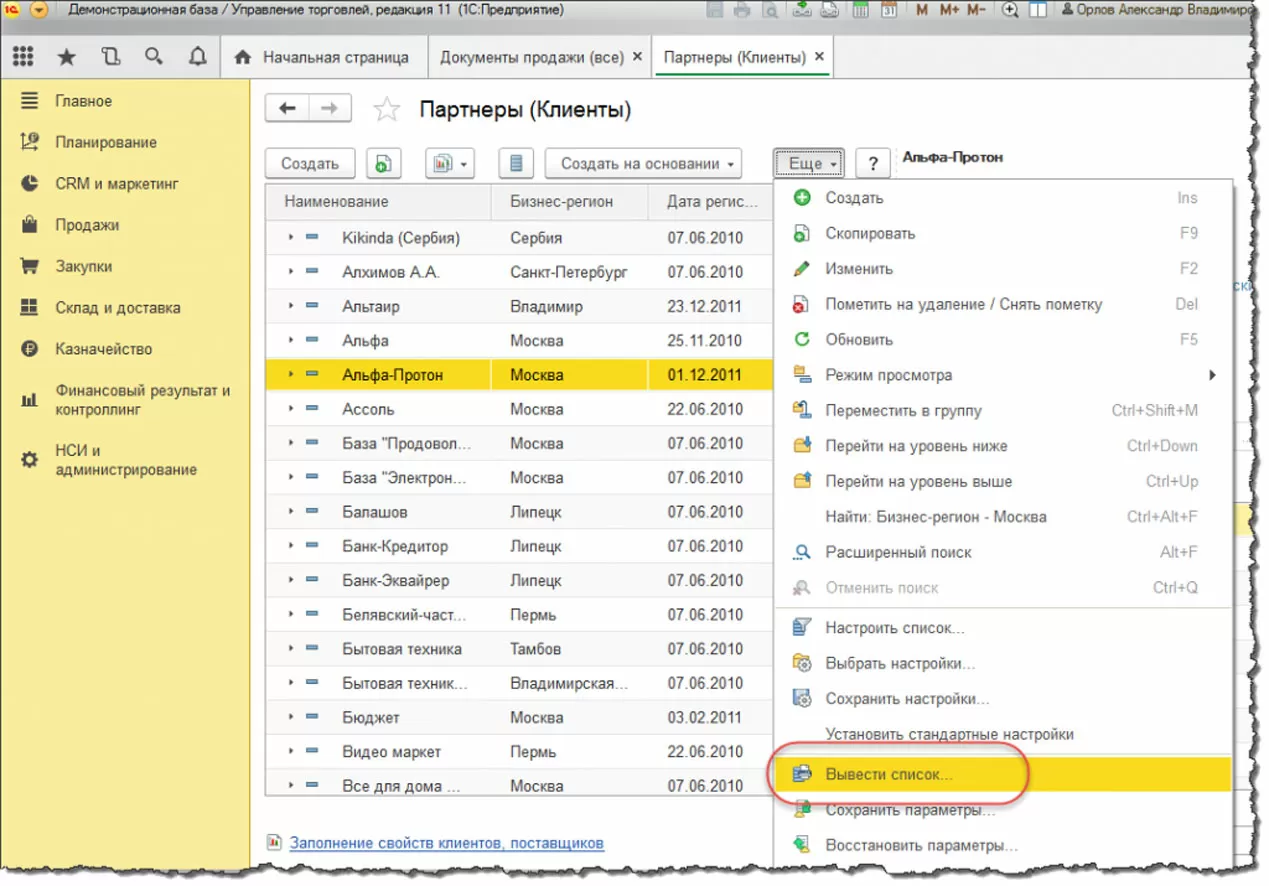The width and height of the screenshot is (1269, 886).
Task: Open the history icon in top panel
Action: tap(110, 57)
